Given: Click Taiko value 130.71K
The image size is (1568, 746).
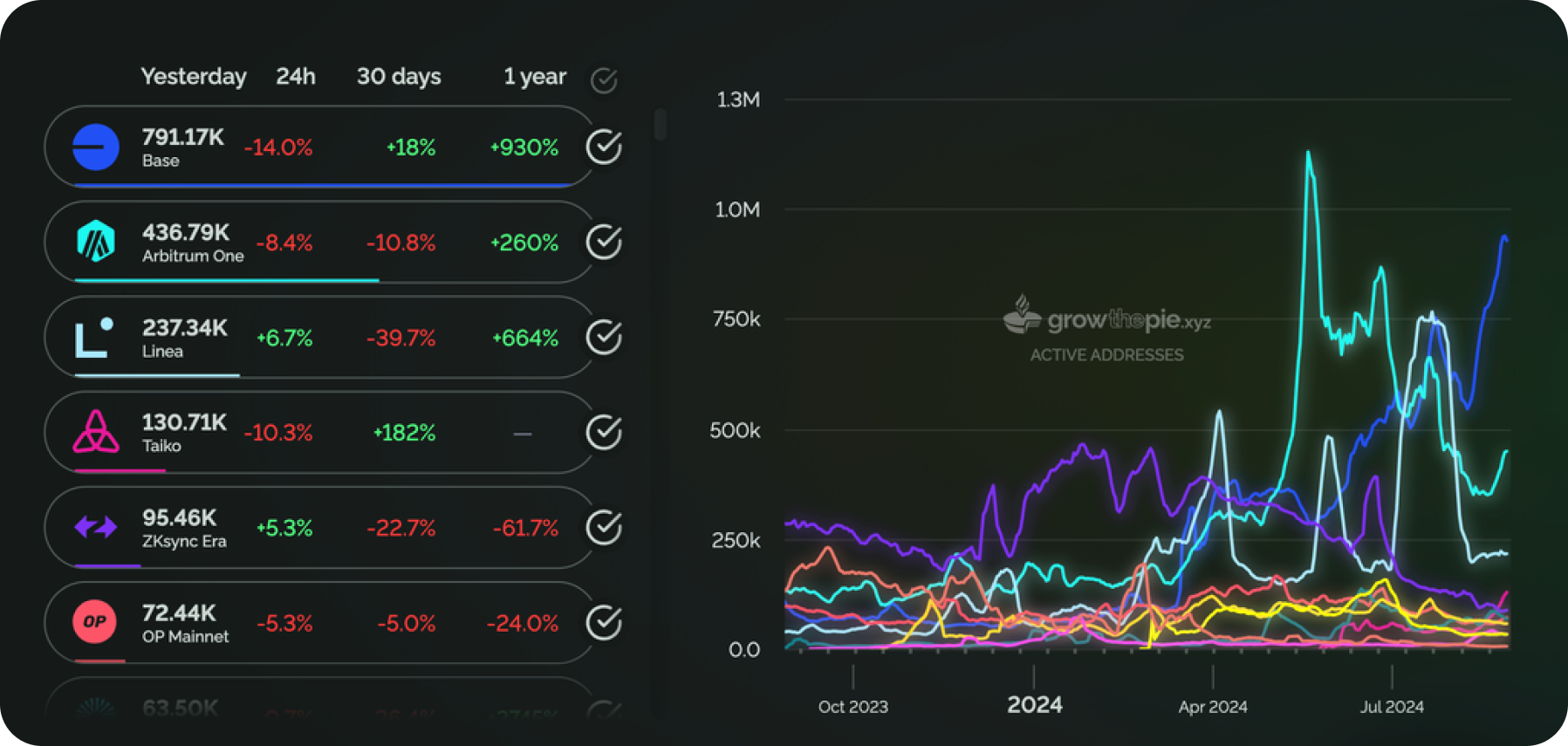Looking at the screenshot, I should tap(184, 422).
